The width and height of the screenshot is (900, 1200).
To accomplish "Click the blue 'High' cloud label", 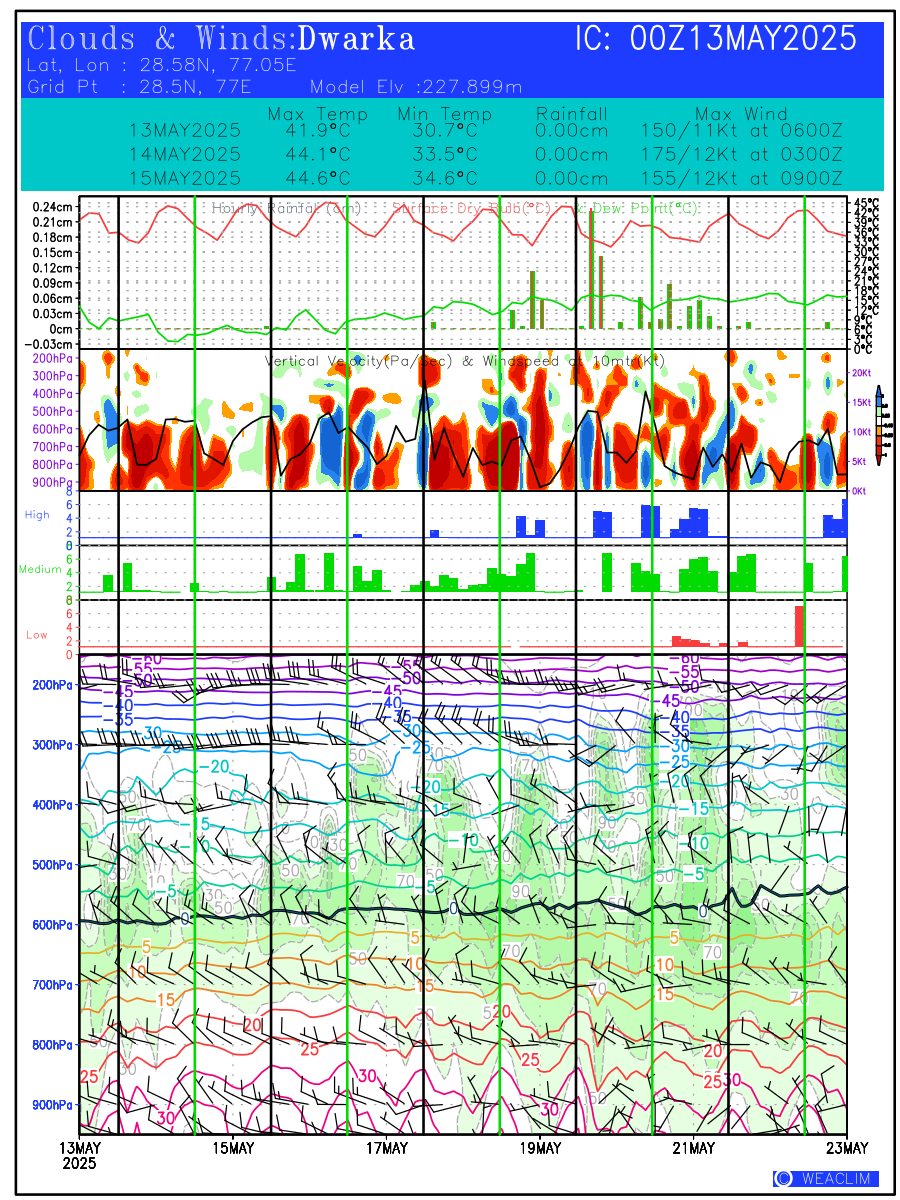I will pos(37,515).
